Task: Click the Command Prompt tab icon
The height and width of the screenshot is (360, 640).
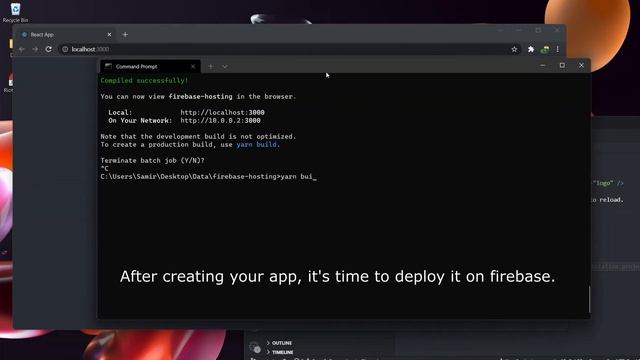Action: tap(108, 66)
